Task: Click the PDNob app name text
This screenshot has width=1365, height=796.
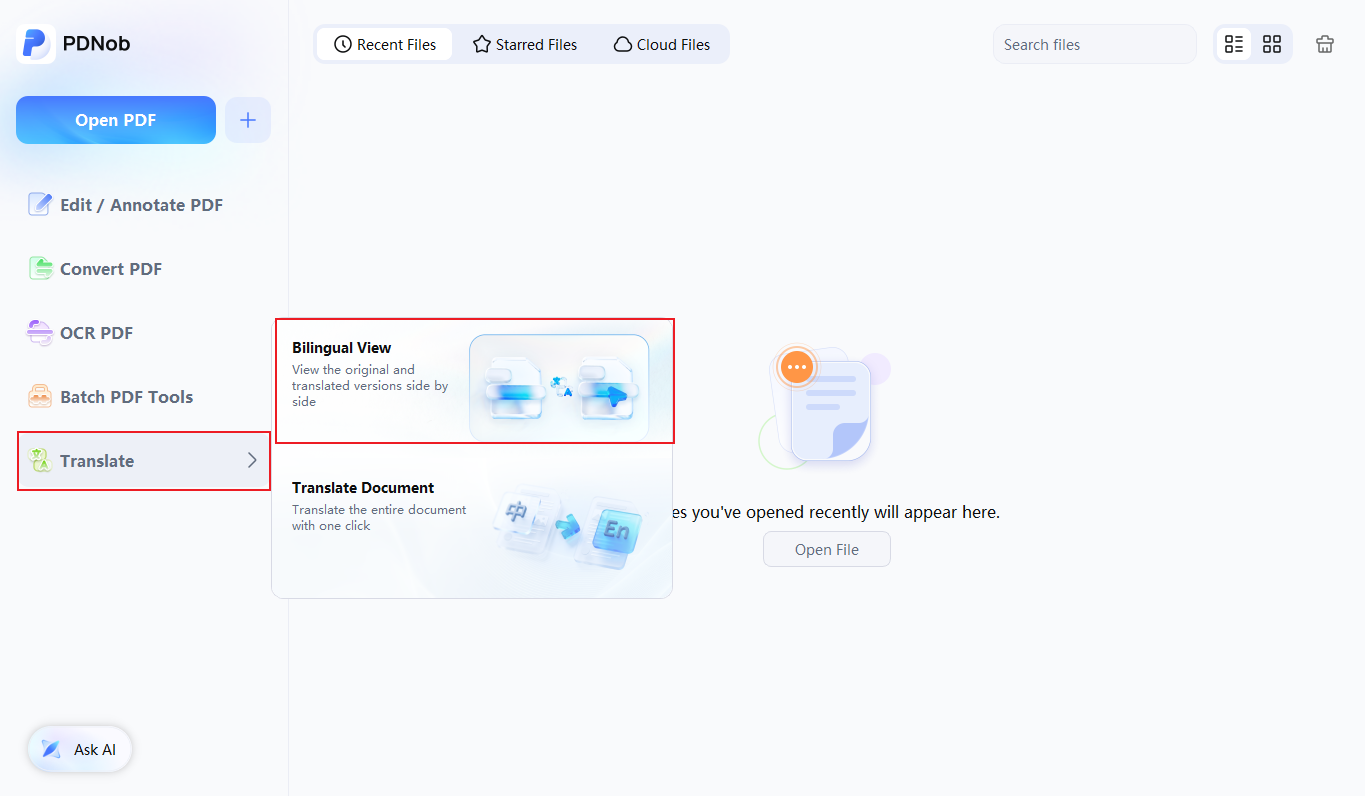Action: 96,44
